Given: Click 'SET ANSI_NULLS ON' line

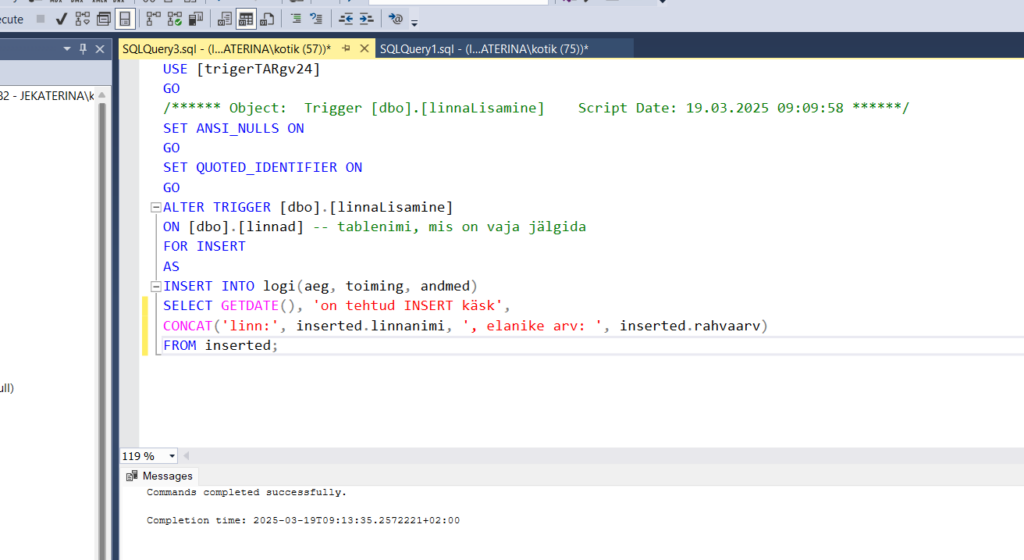Looking at the screenshot, I should click(x=233, y=129).
